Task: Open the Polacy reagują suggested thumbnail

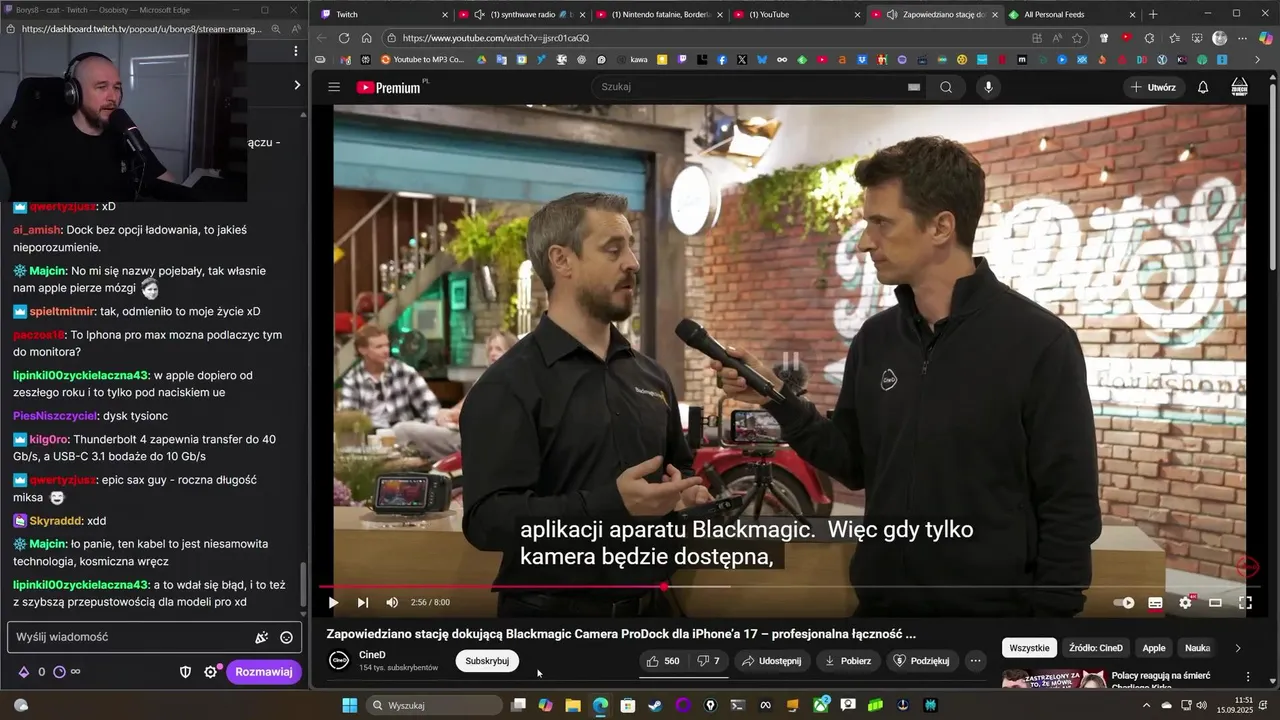Action: 1053,680
